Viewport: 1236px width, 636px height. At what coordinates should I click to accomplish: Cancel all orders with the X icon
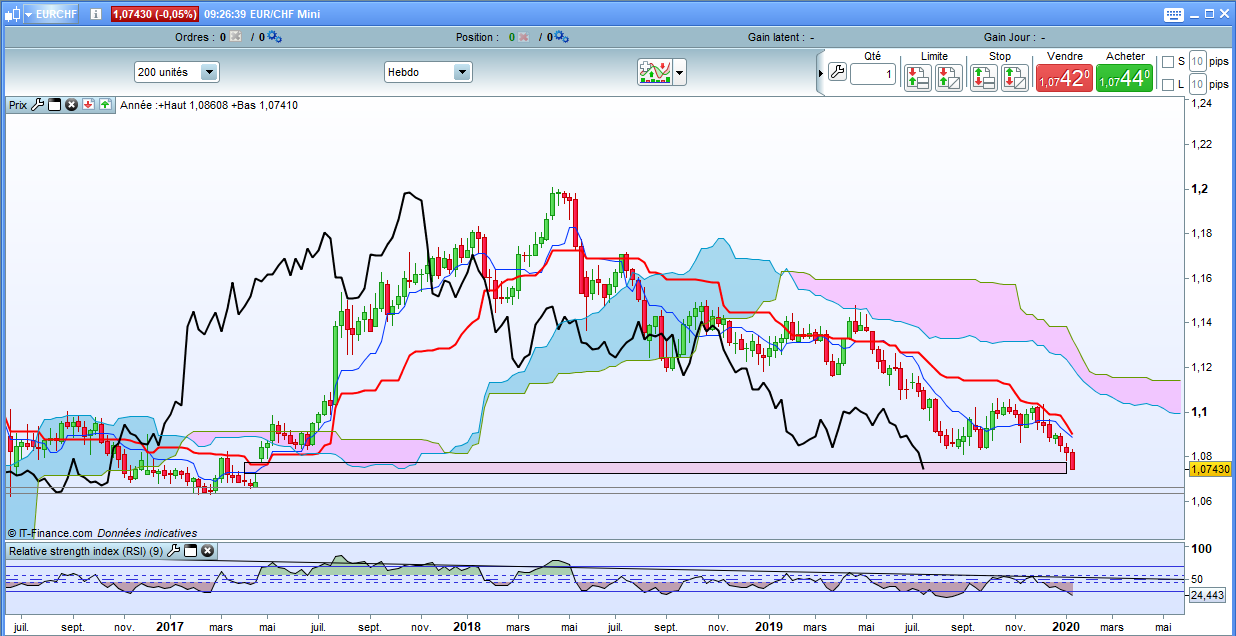235,37
